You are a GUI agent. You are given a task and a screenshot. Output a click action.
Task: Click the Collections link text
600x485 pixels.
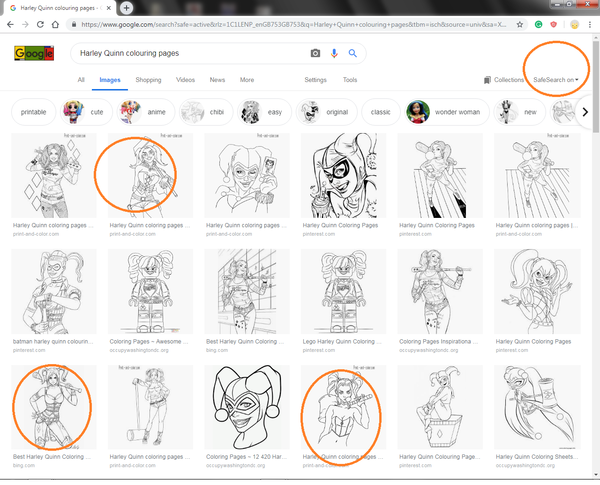click(x=509, y=80)
